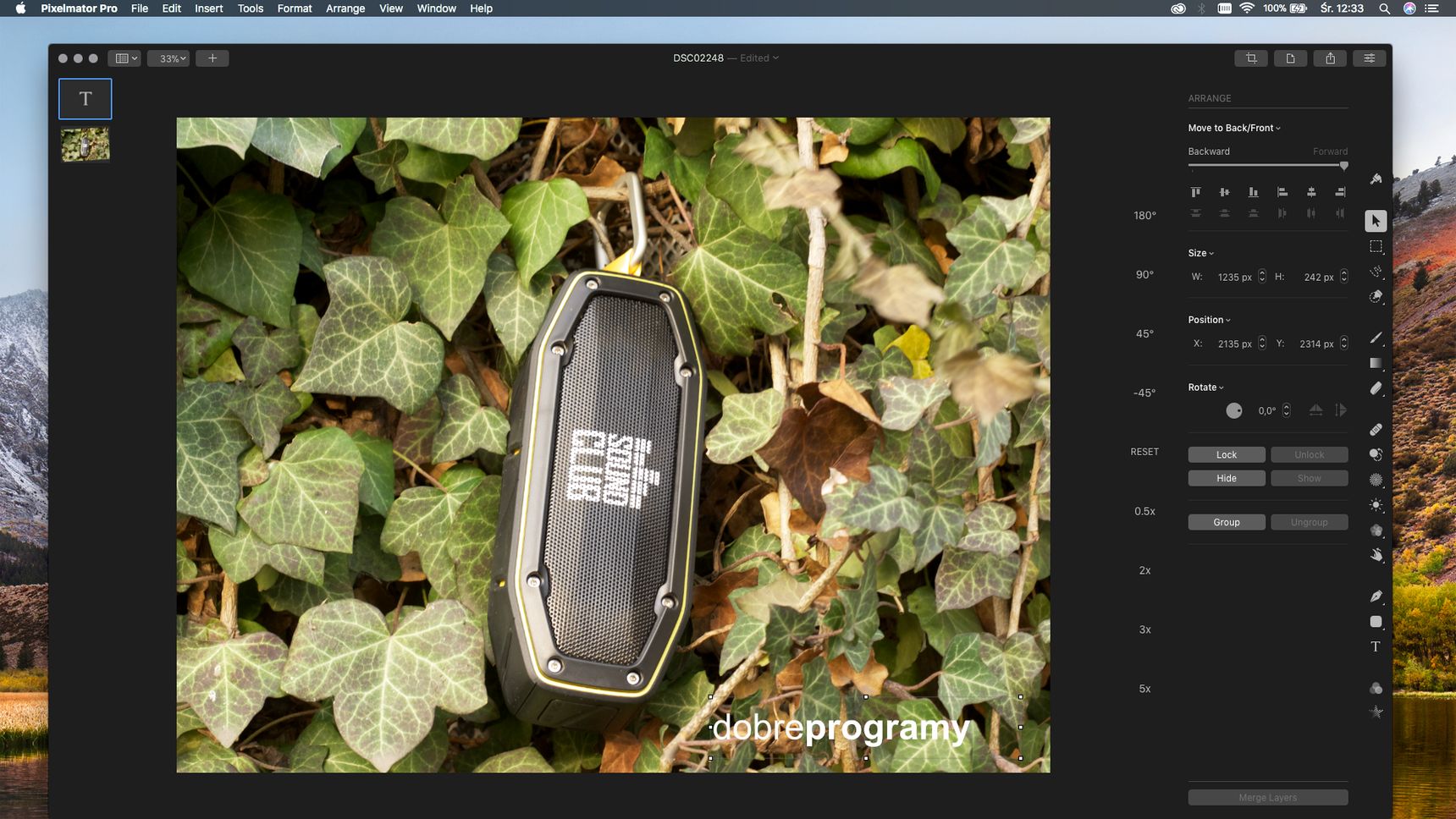Select the Erase tool

tap(1376, 388)
